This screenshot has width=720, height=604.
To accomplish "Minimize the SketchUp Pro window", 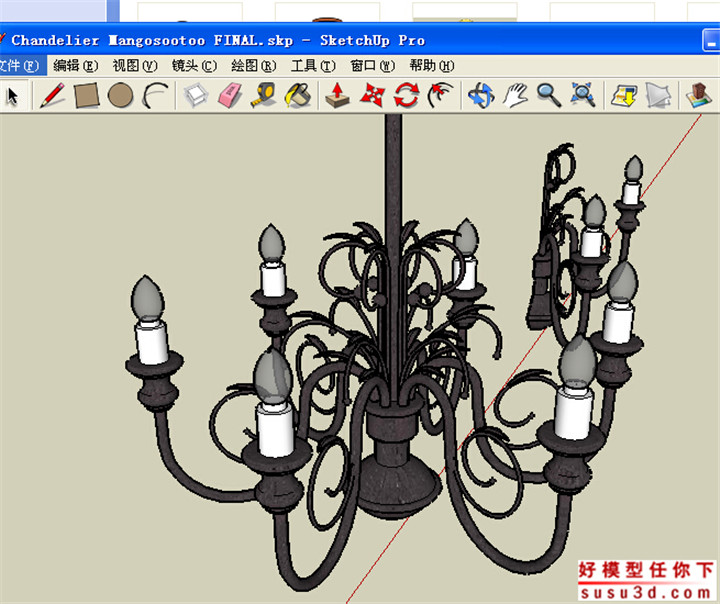I will [711, 41].
